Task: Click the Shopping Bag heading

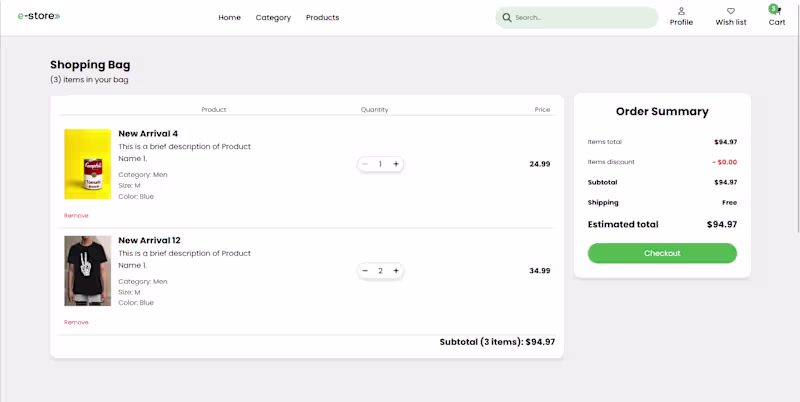Action: coord(90,65)
